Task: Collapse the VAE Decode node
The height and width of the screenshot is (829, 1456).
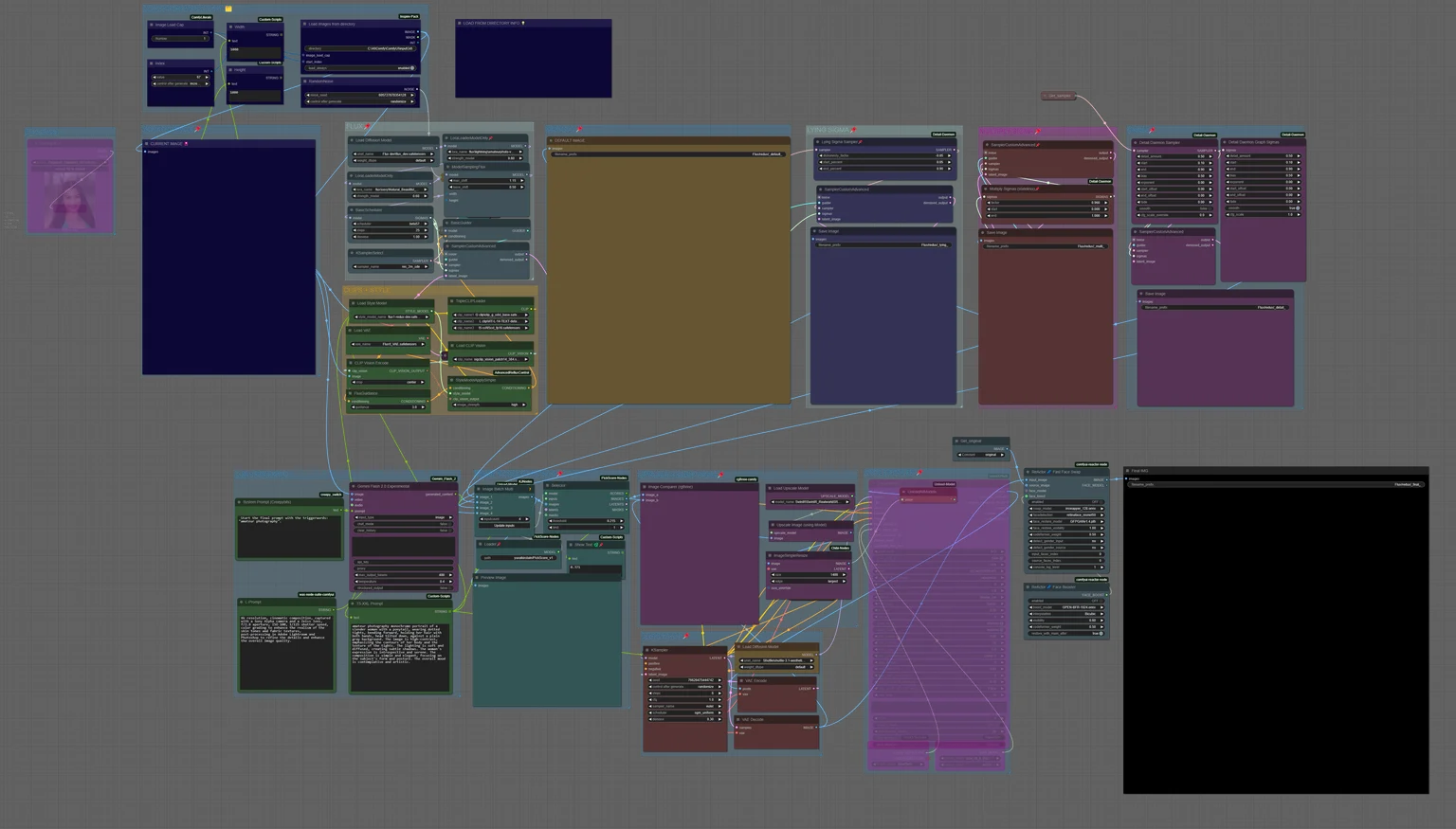Action: coord(738,719)
